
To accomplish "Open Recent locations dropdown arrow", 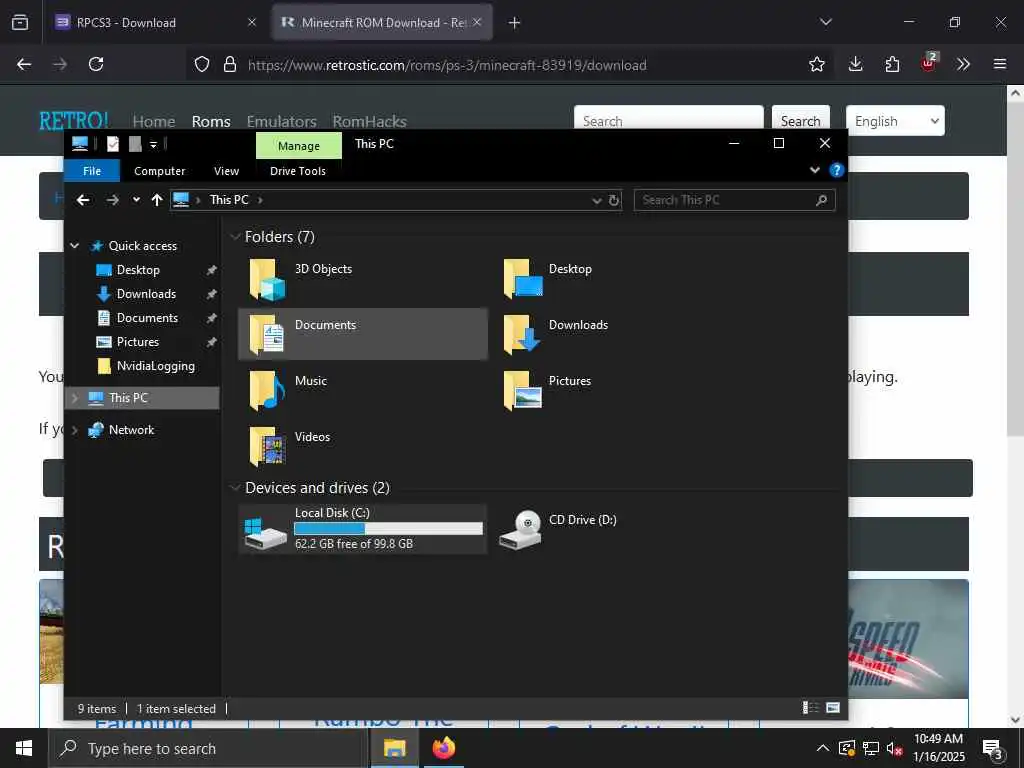I will click(136, 200).
